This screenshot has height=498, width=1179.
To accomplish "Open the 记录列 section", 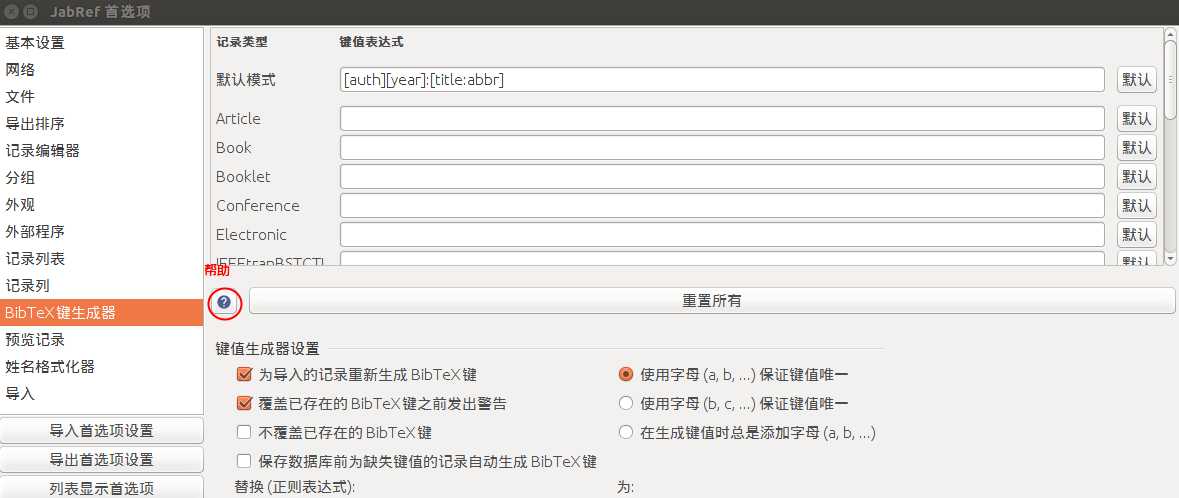I will (102, 286).
